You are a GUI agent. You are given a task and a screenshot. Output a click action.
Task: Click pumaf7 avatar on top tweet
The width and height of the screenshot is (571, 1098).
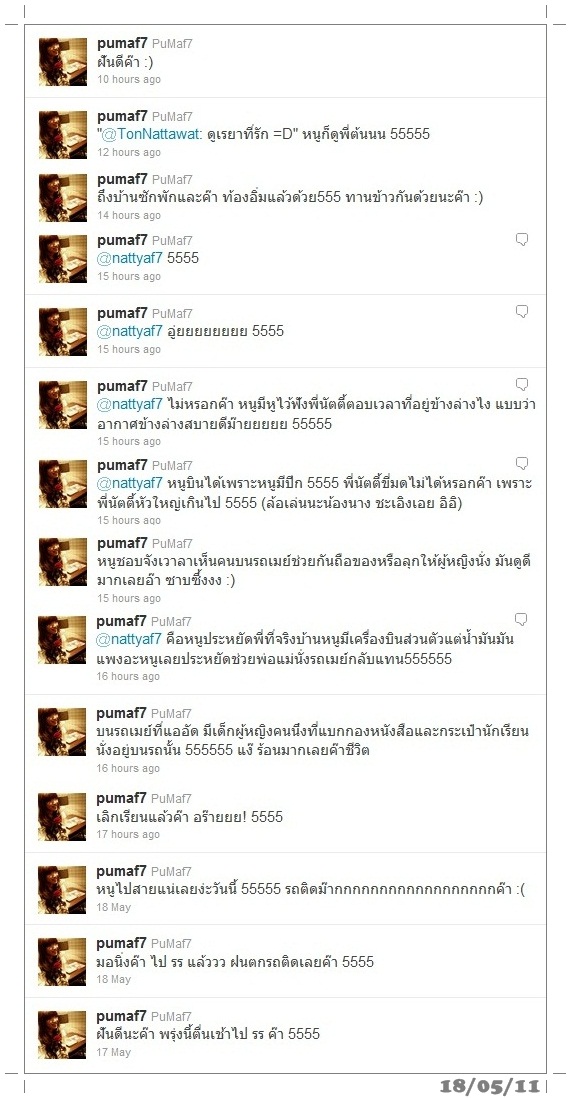click(x=62, y=62)
